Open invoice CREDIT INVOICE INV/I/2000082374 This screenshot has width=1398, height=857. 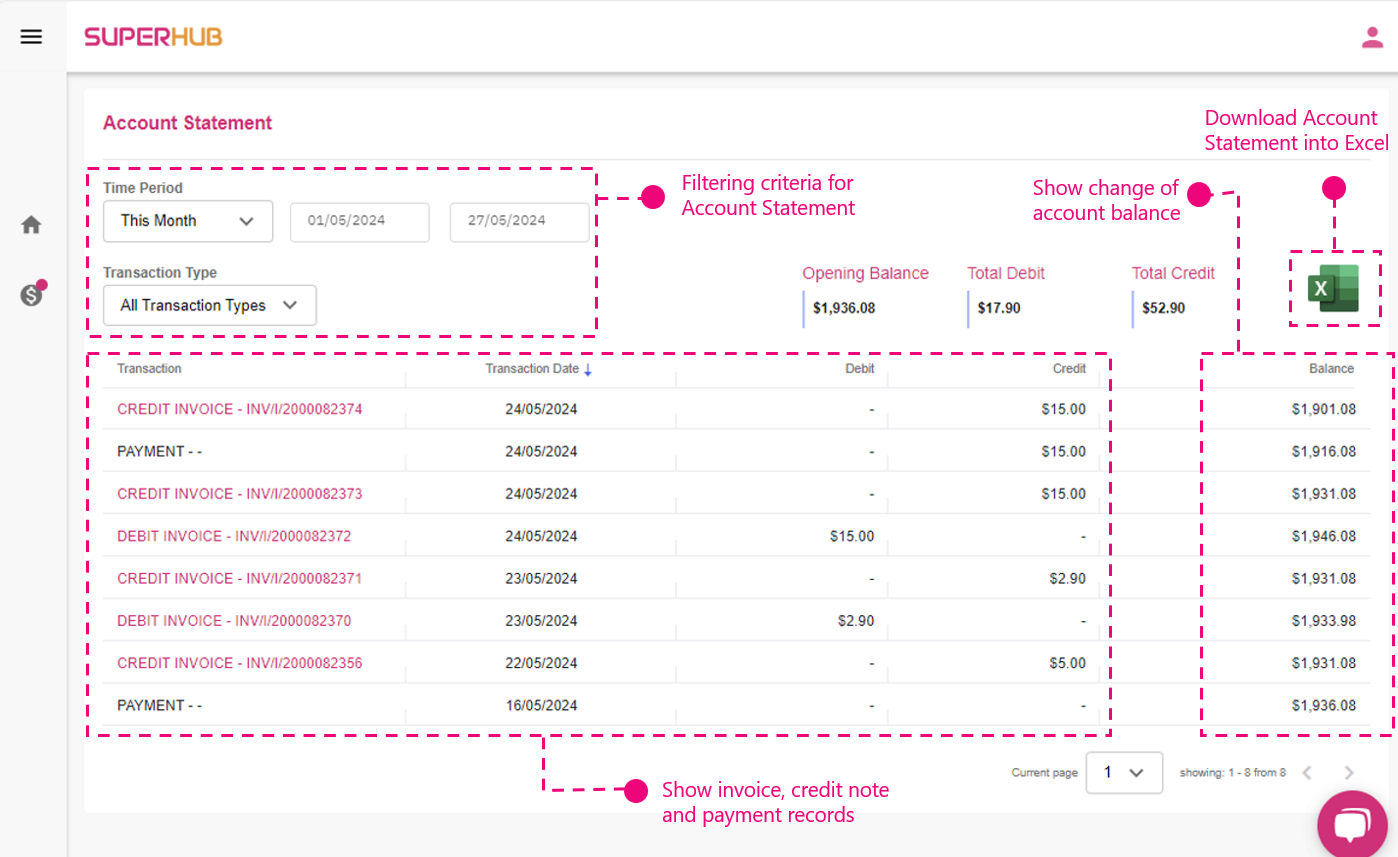[x=241, y=409]
